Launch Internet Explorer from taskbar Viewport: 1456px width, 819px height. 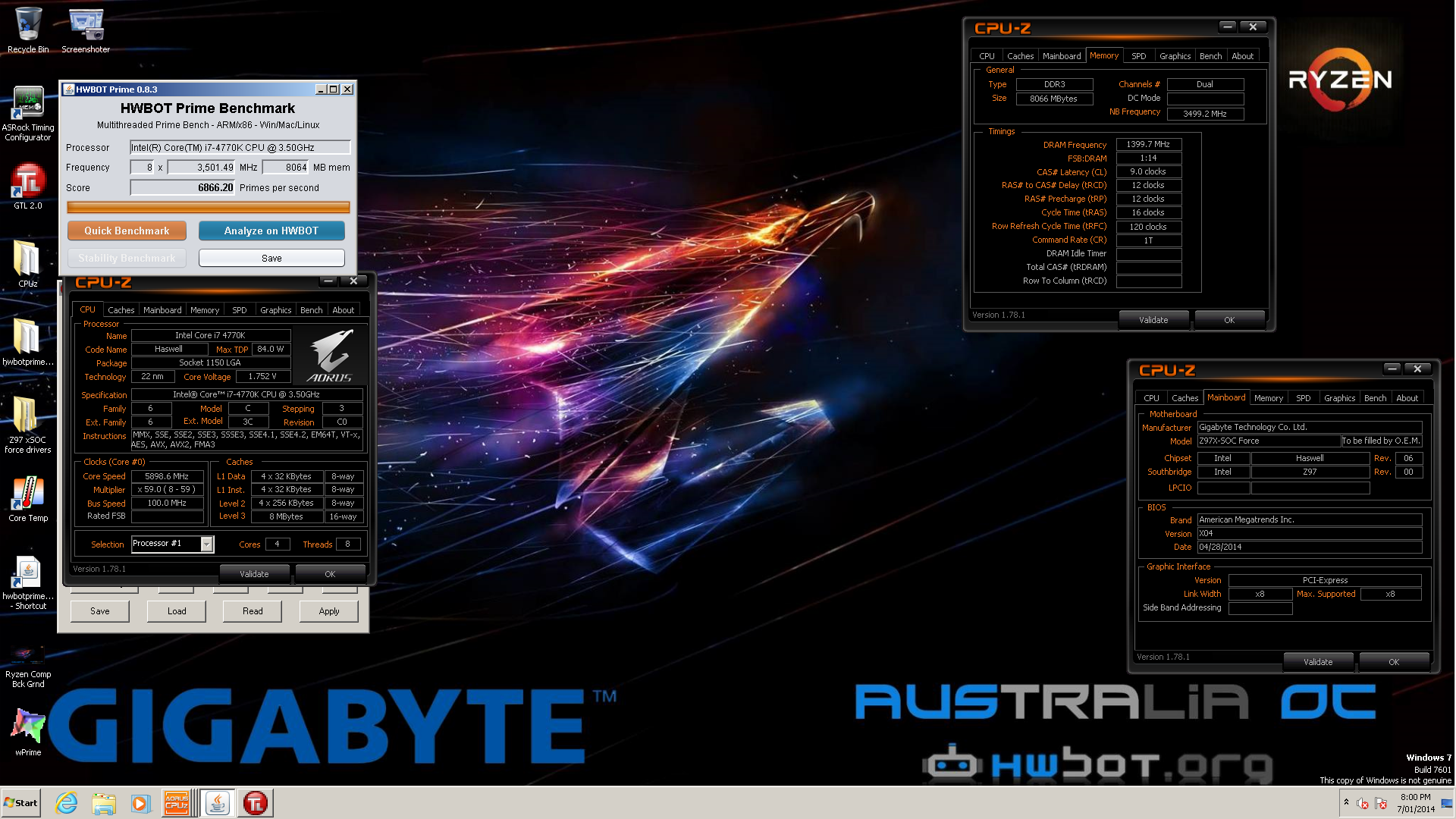point(67,803)
